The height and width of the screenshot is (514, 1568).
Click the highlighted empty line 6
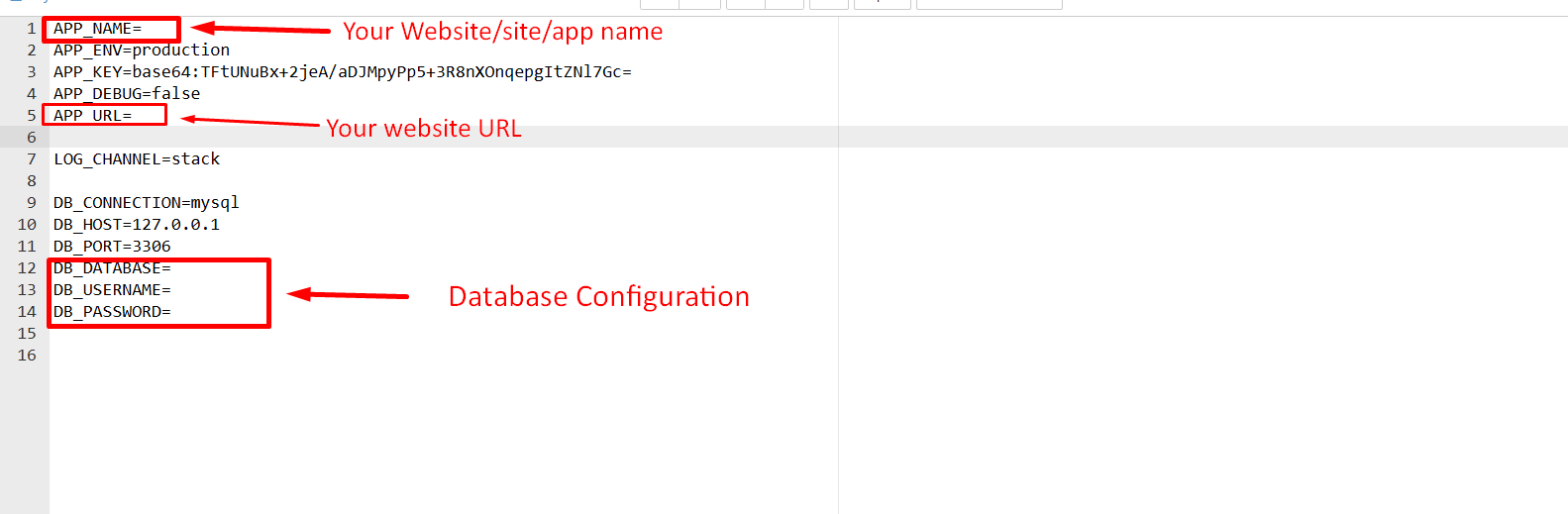click(396, 138)
